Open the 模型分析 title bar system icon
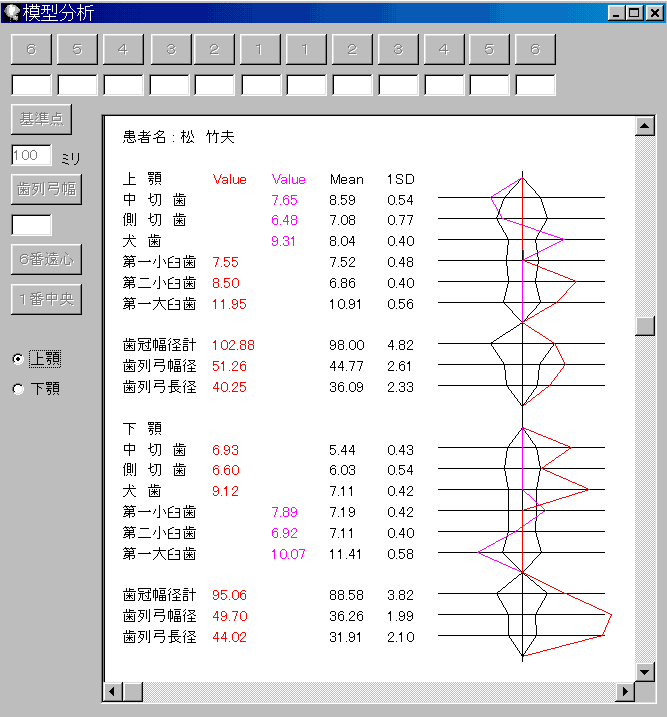 click(x=12, y=13)
